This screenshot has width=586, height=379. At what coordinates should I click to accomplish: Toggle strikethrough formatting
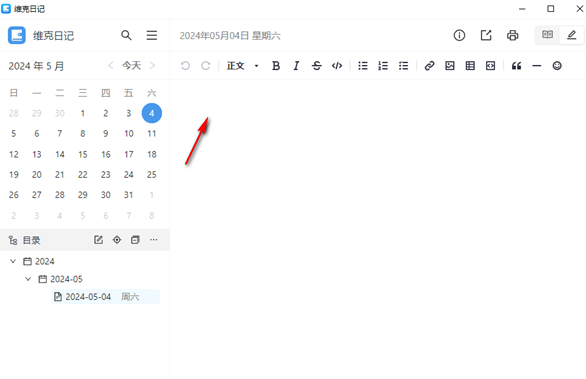317,66
